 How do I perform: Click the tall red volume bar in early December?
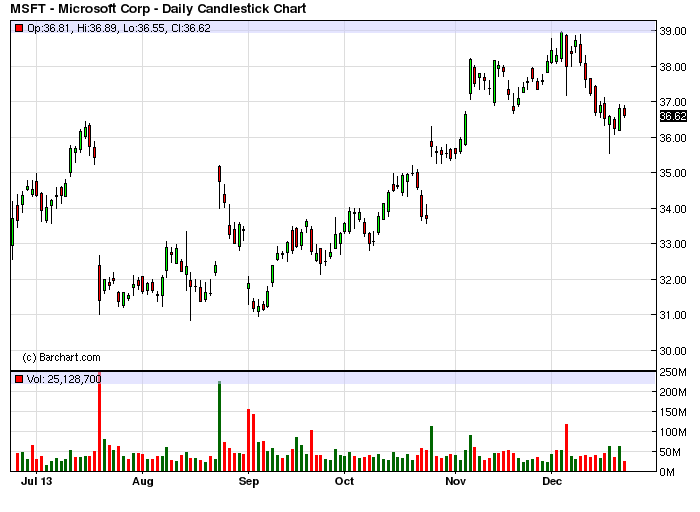tap(567, 448)
